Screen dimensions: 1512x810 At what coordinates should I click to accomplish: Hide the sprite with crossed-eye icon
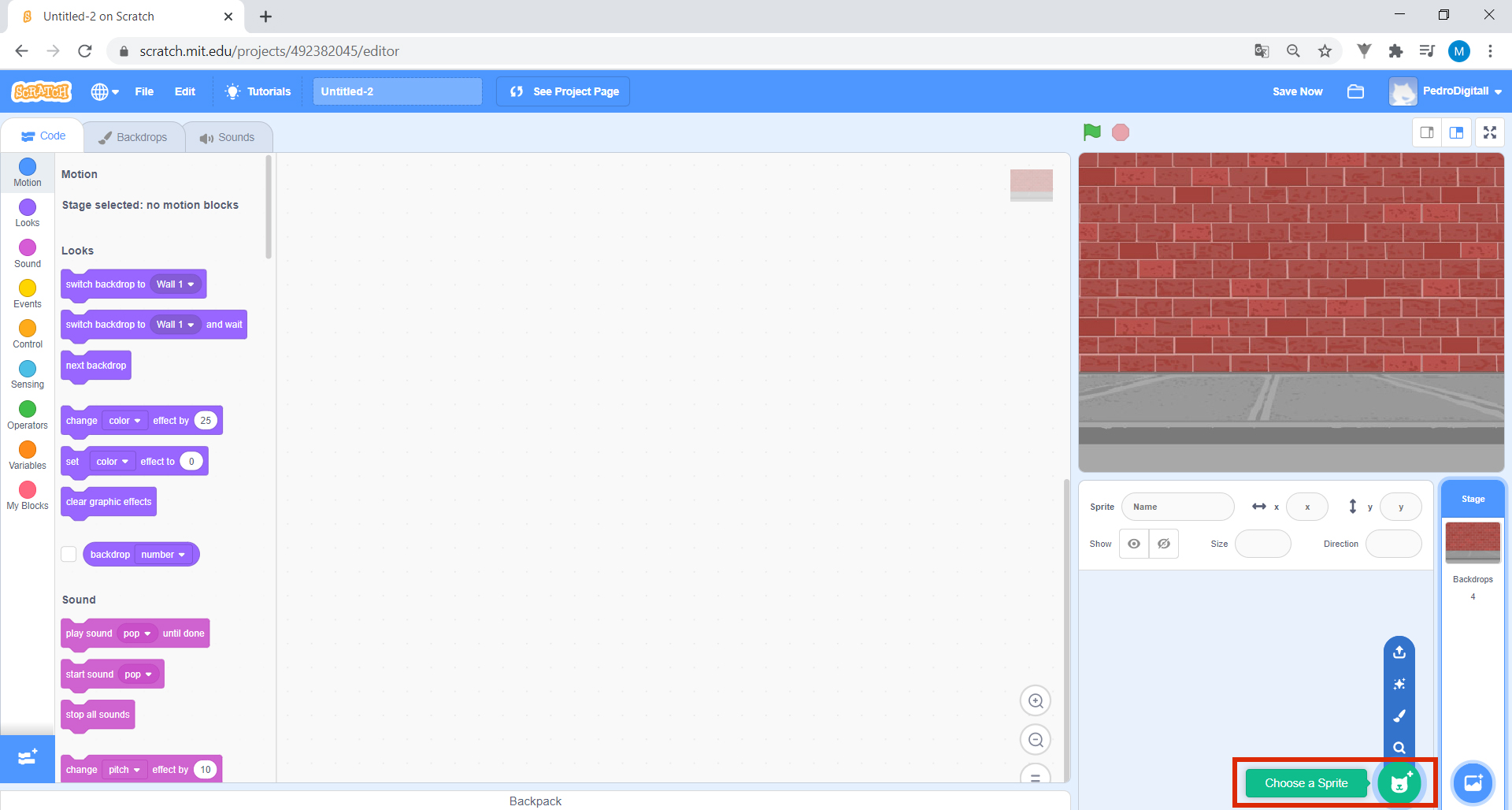1164,544
